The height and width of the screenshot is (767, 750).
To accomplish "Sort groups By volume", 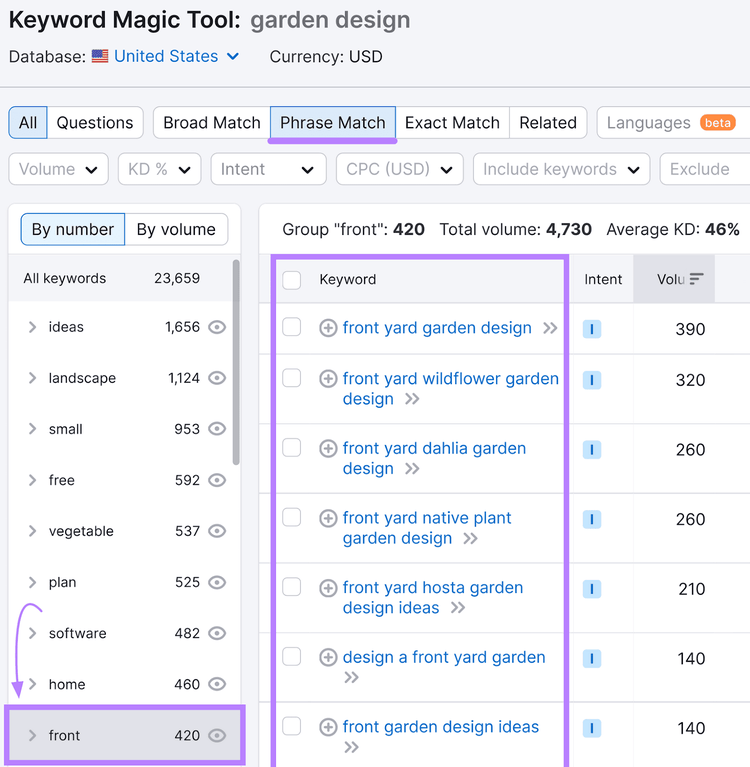I will click(176, 229).
